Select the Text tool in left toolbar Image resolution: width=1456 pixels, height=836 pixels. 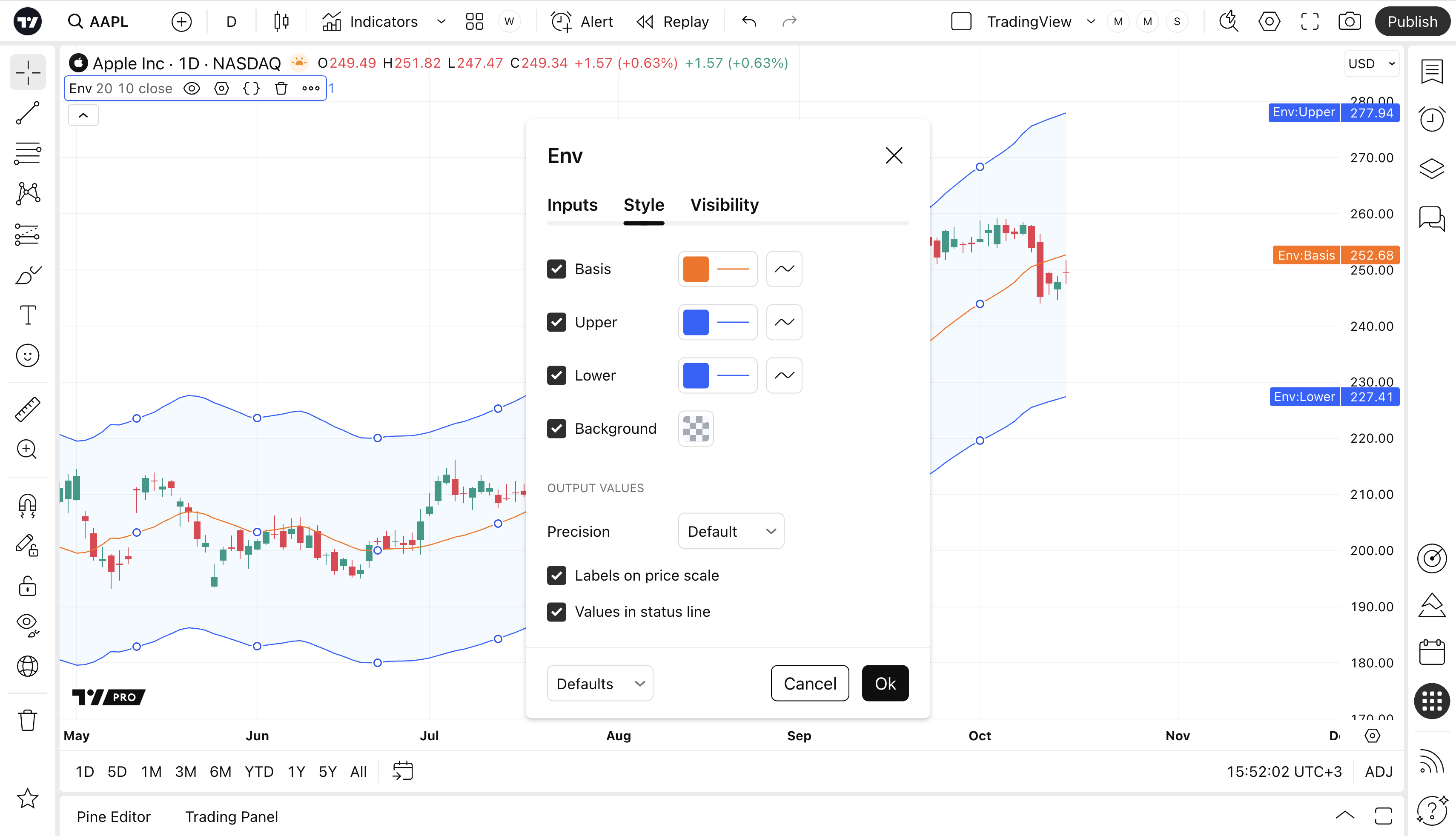click(x=28, y=315)
